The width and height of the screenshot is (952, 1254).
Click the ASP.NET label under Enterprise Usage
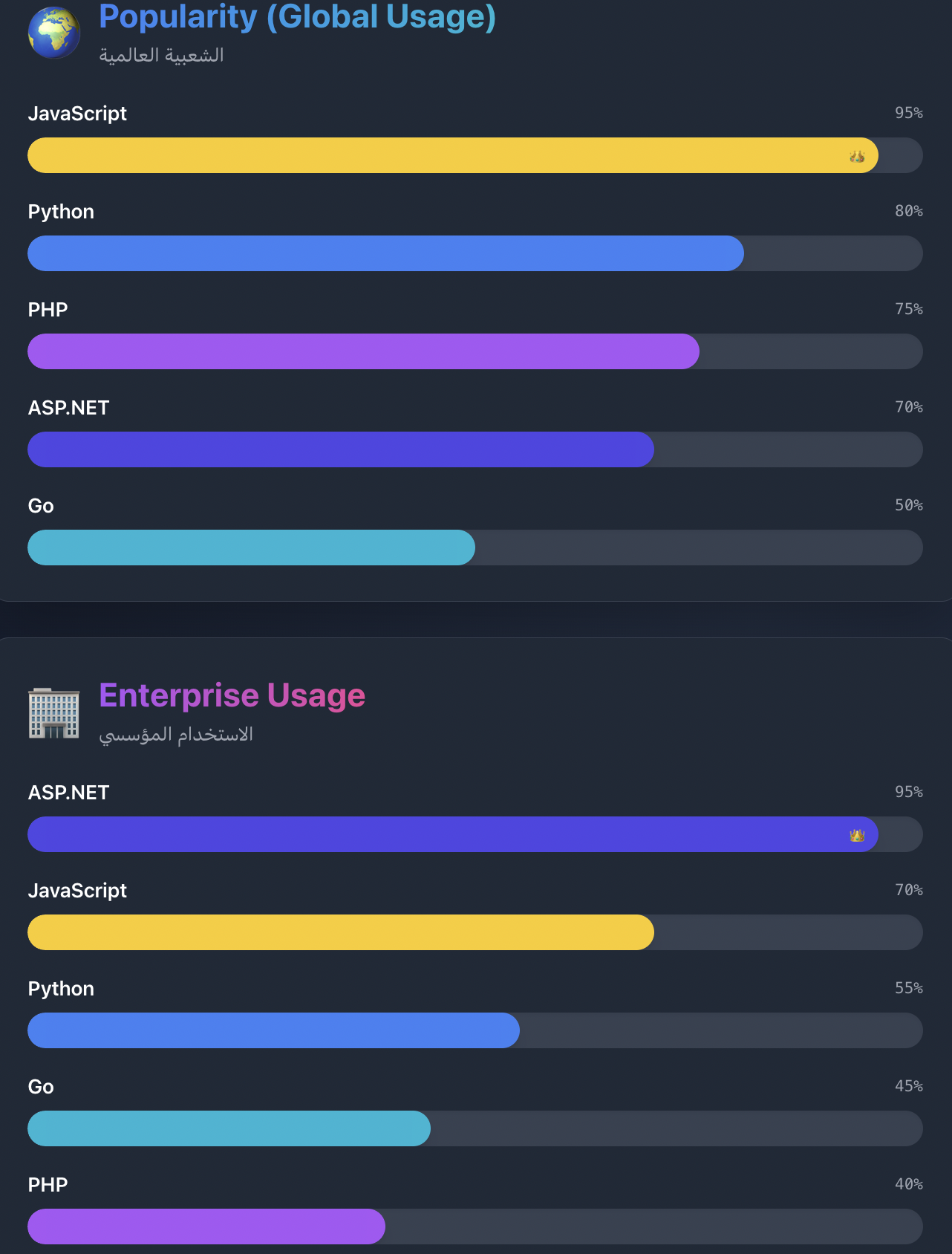68,793
